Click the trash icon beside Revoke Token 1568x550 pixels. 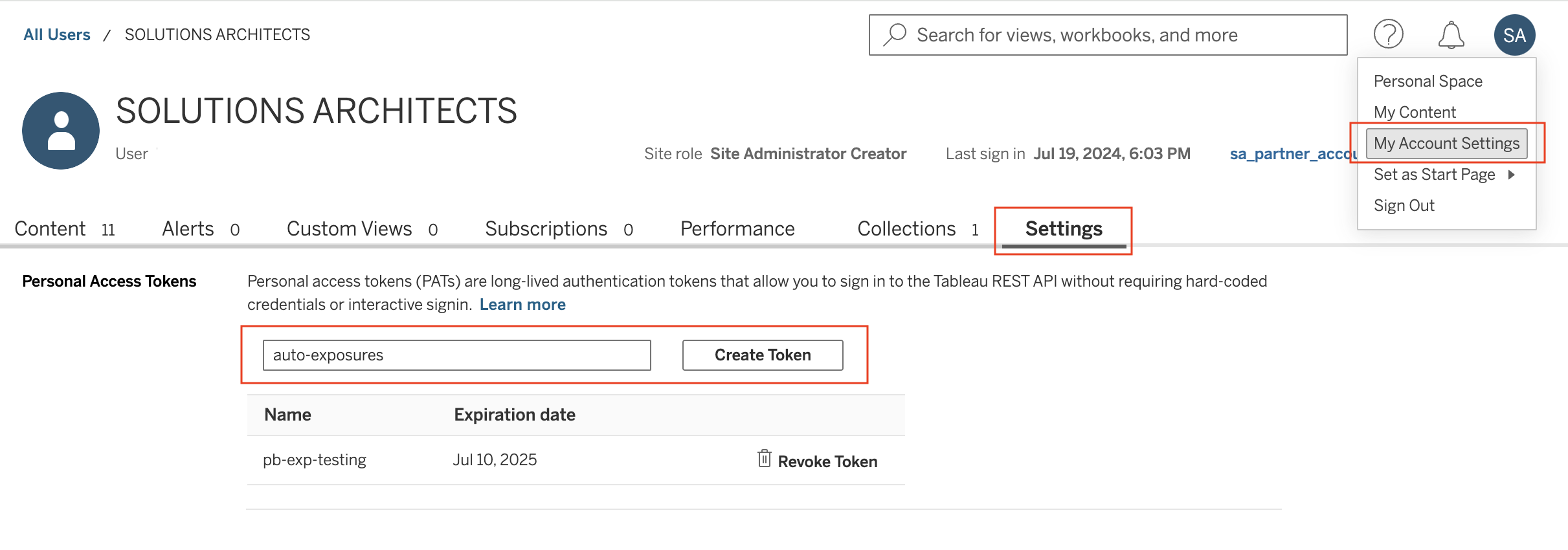(x=764, y=459)
